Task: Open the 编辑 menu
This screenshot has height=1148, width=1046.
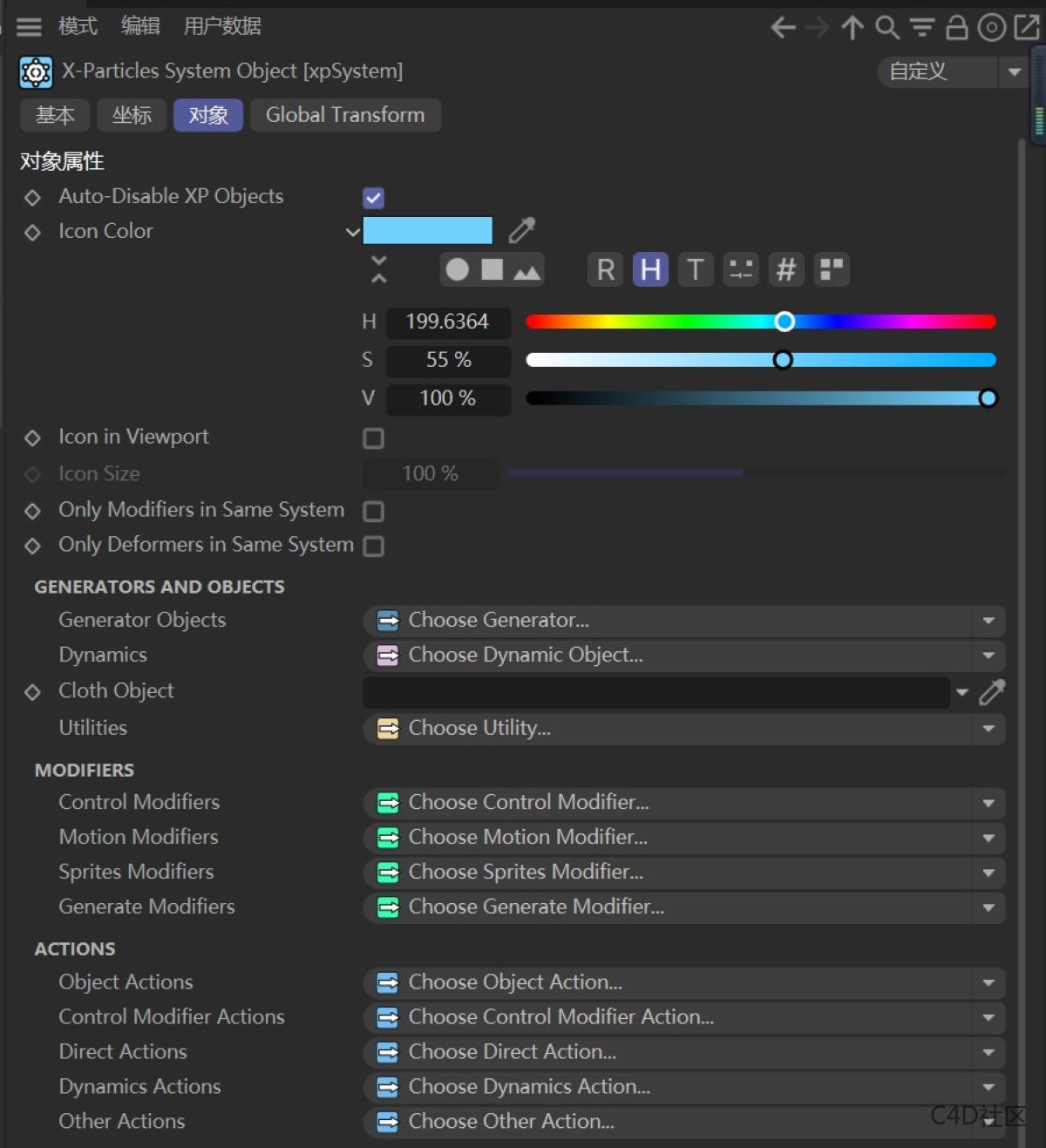Action: click(x=140, y=26)
